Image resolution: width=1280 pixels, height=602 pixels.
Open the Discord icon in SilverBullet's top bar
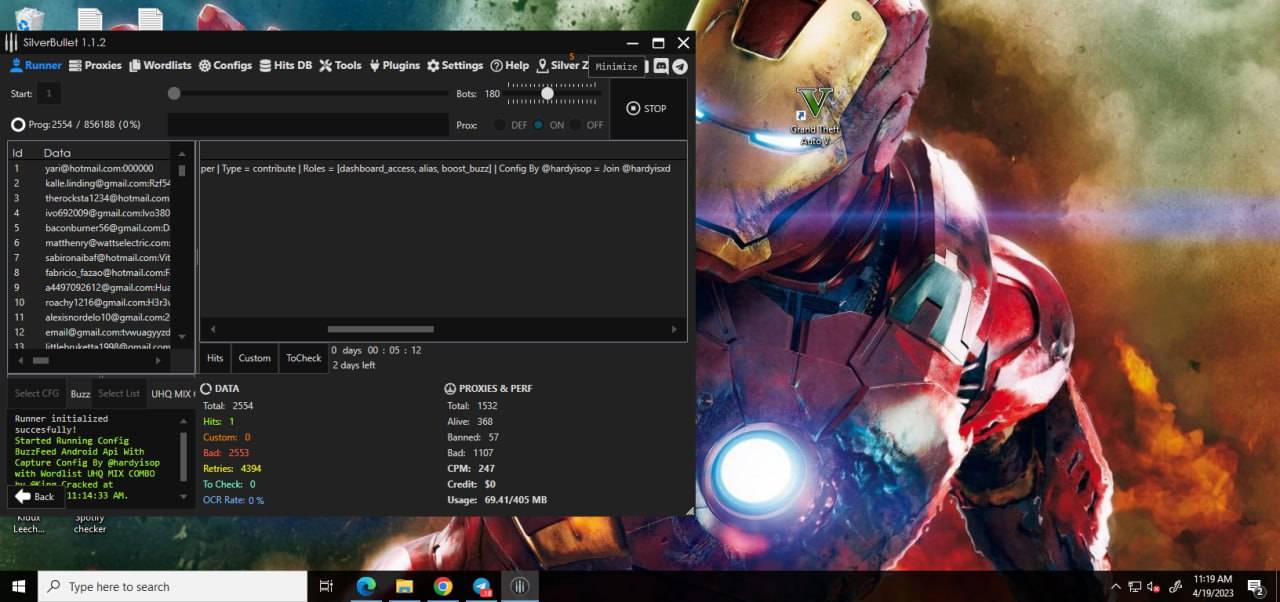[661, 66]
